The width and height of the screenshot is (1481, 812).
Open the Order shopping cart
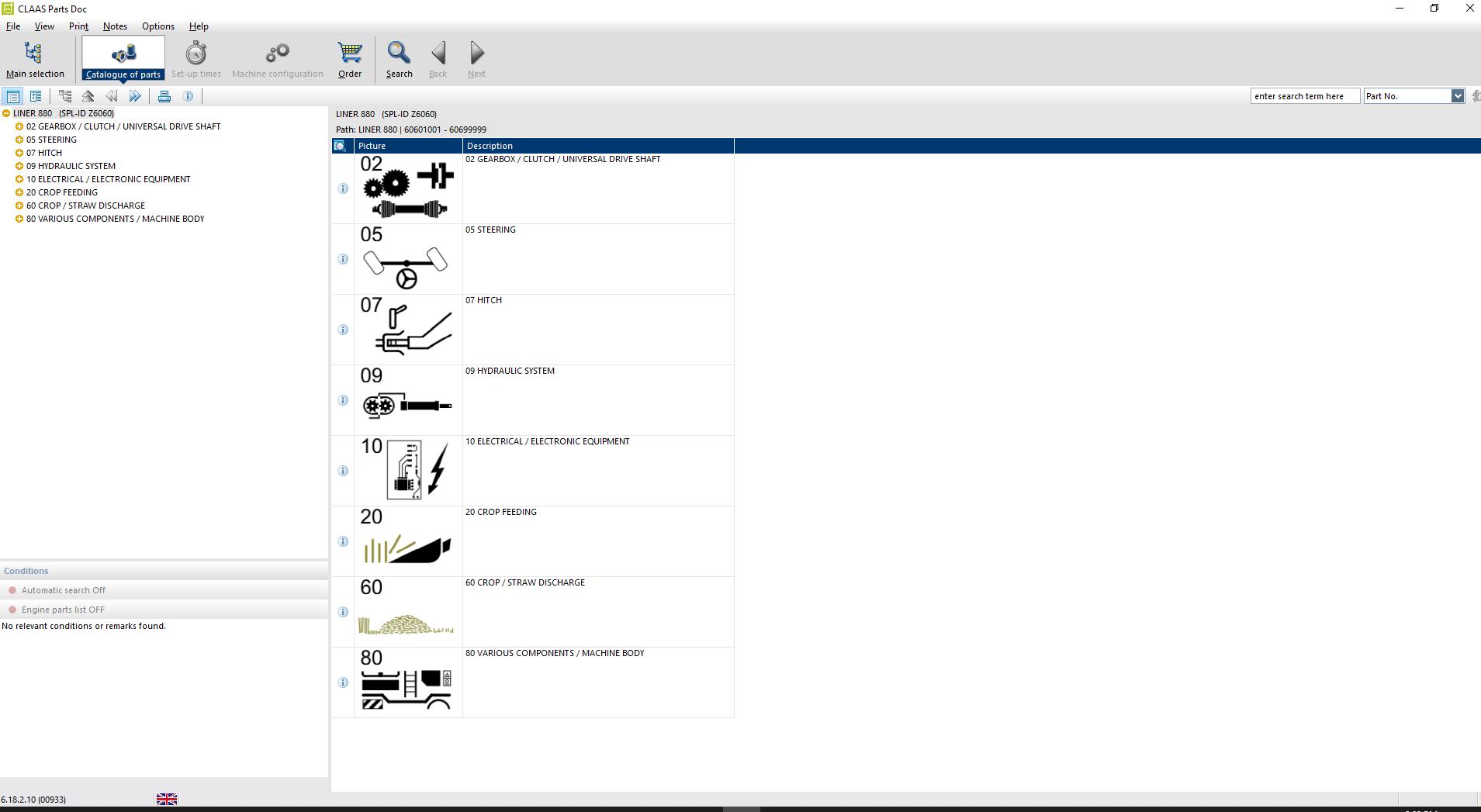(x=350, y=59)
